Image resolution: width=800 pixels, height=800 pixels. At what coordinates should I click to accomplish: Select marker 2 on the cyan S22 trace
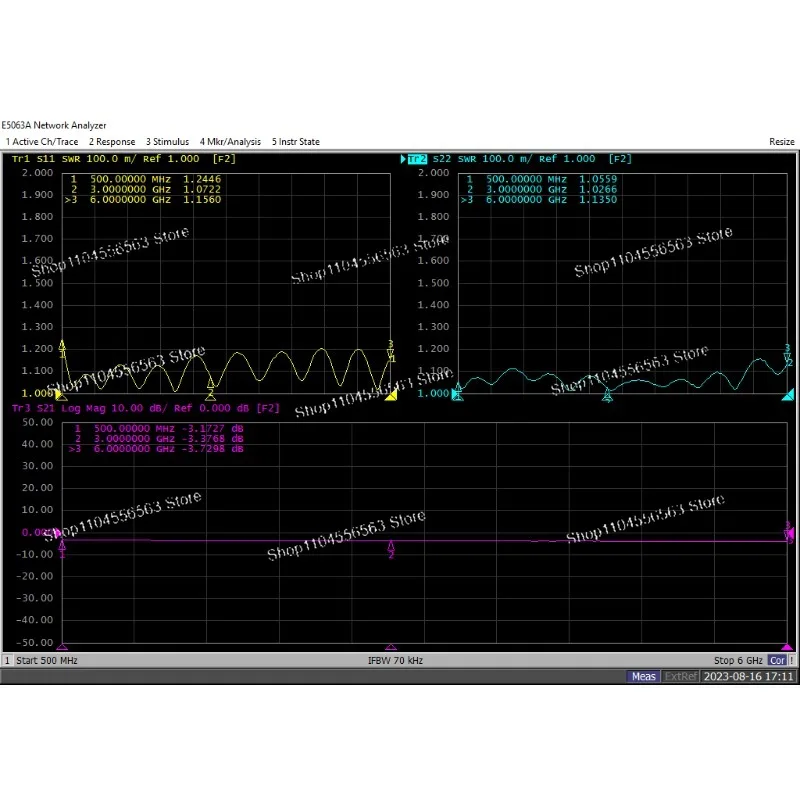pyautogui.click(x=607, y=394)
